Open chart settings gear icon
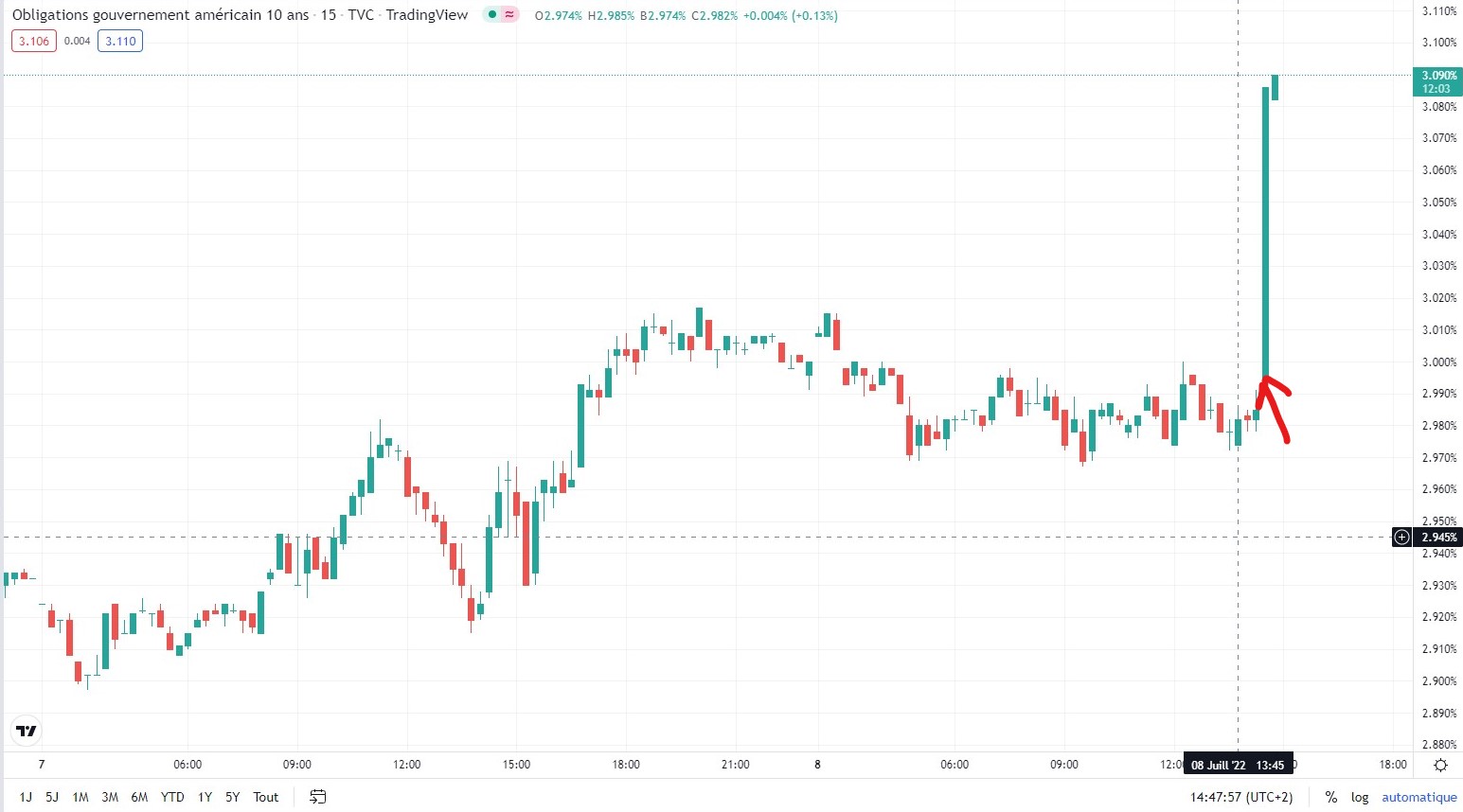1463x812 pixels. click(1440, 765)
